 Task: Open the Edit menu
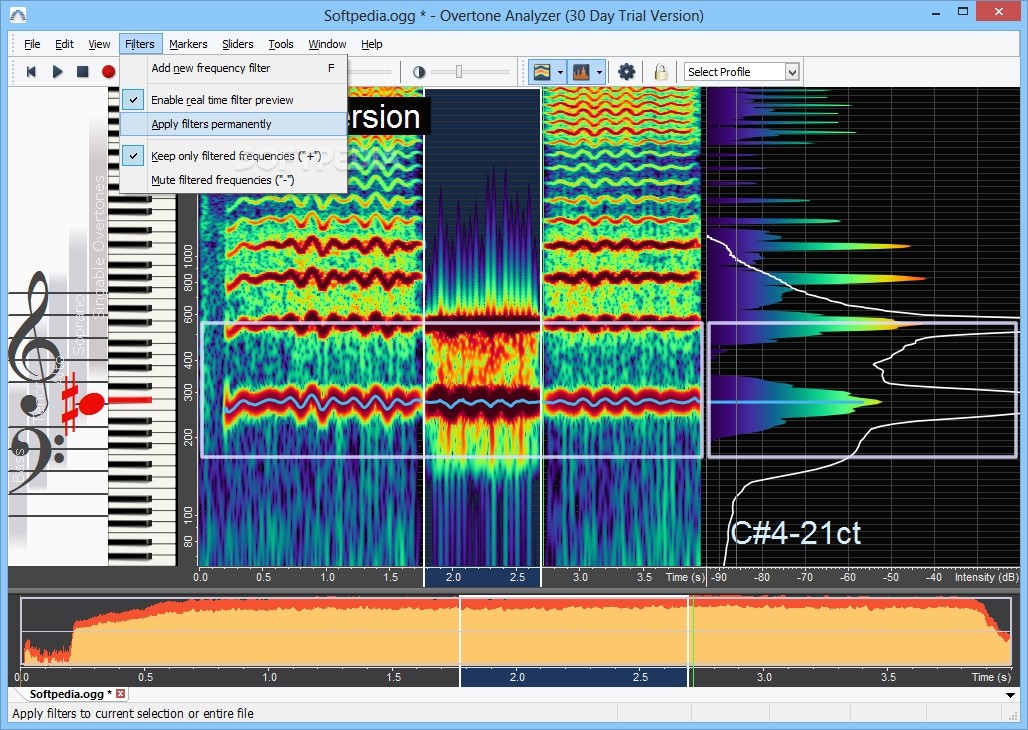pos(64,44)
